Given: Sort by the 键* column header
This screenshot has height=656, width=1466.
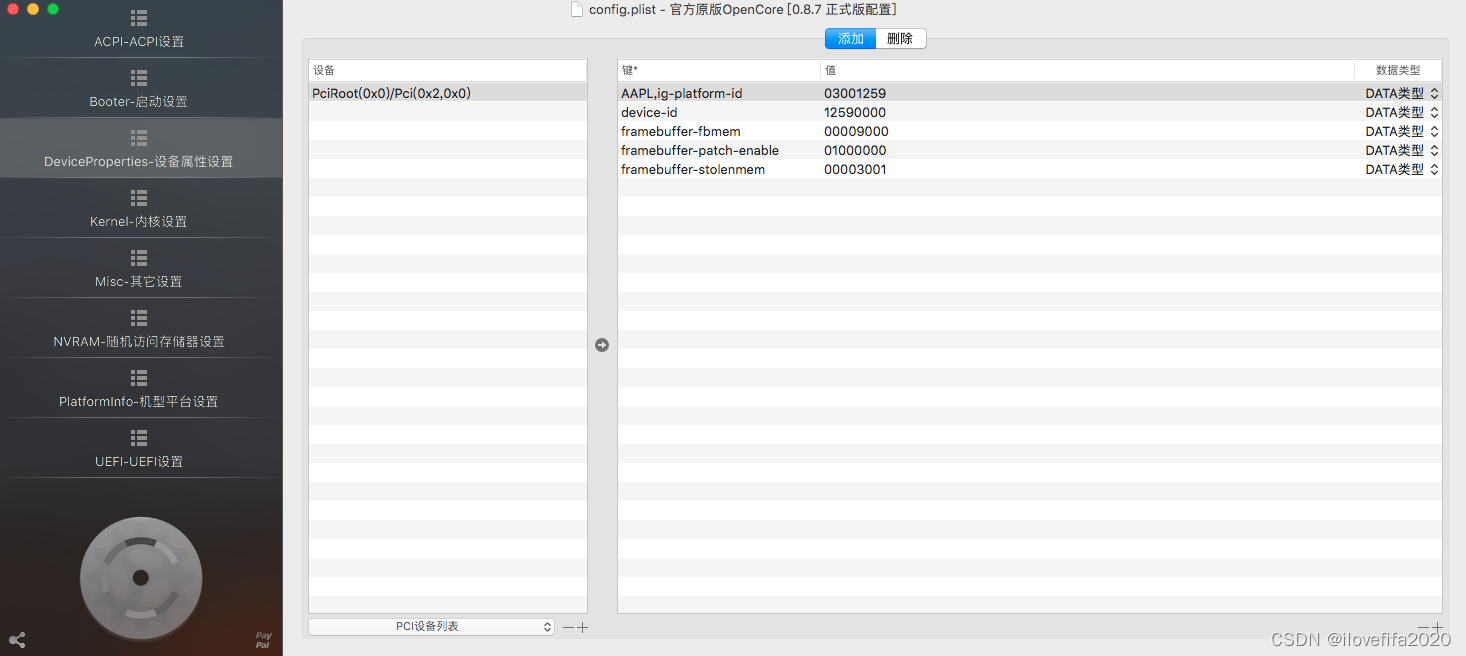Looking at the screenshot, I should tap(719, 70).
